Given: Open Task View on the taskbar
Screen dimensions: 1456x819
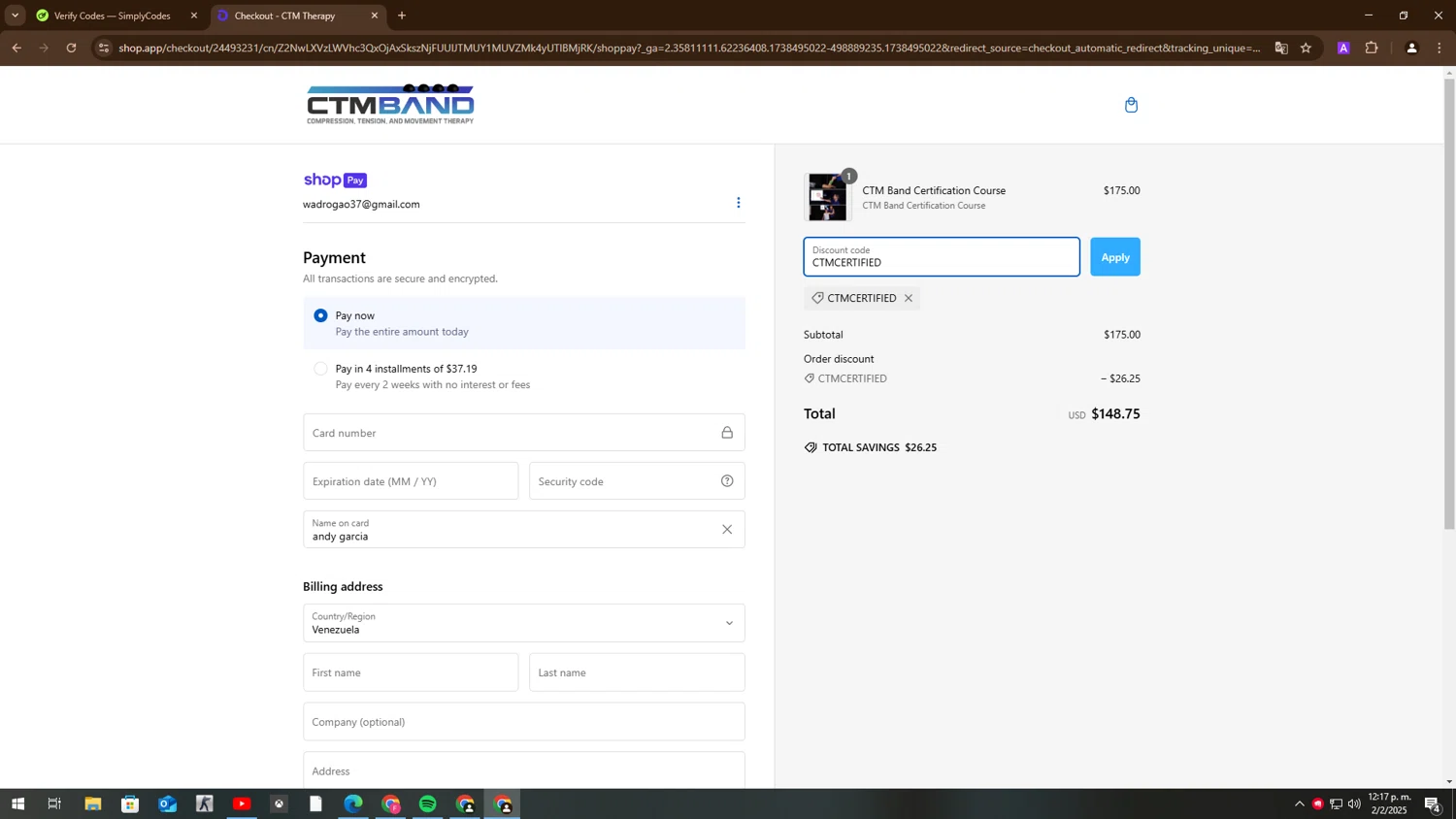Looking at the screenshot, I should pos(54,803).
